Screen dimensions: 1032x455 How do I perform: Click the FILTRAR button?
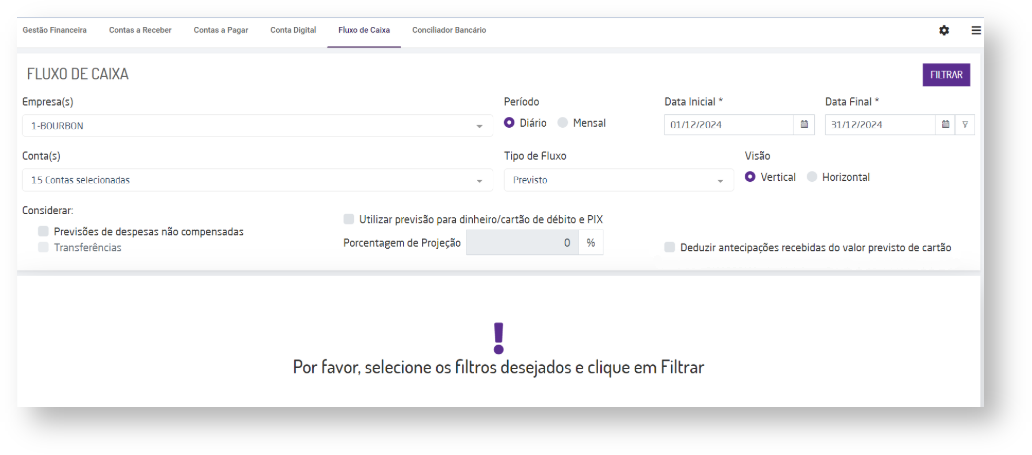pyautogui.click(x=946, y=75)
